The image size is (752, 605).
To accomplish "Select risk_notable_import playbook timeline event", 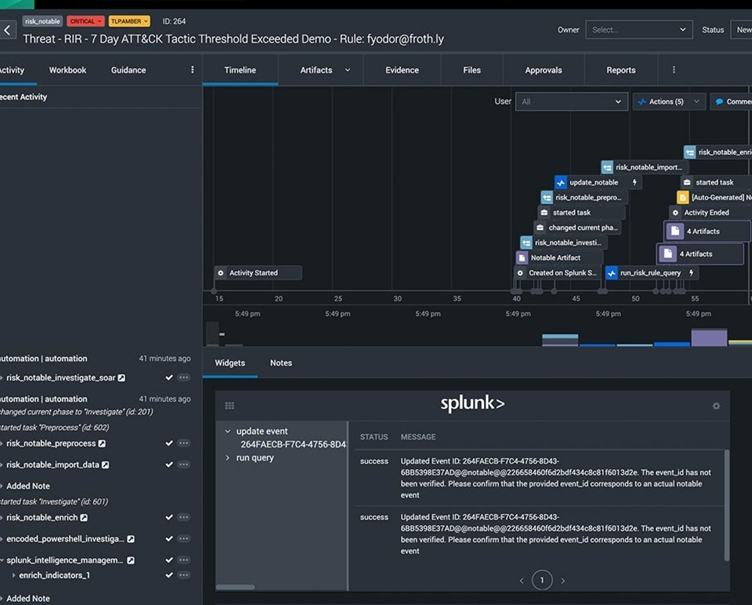I will pos(644,167).
